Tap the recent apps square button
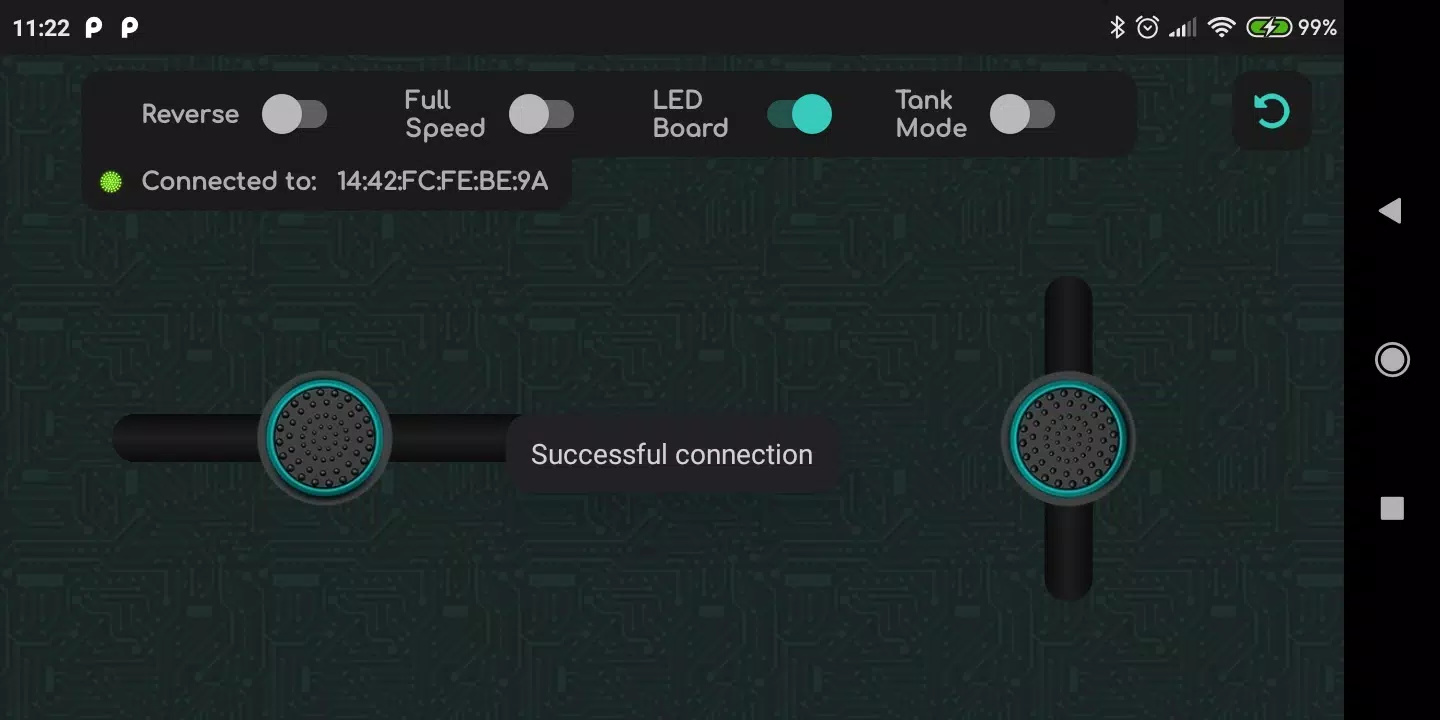This screenshot has width=1440, height=720. [x=1392, y=509]
